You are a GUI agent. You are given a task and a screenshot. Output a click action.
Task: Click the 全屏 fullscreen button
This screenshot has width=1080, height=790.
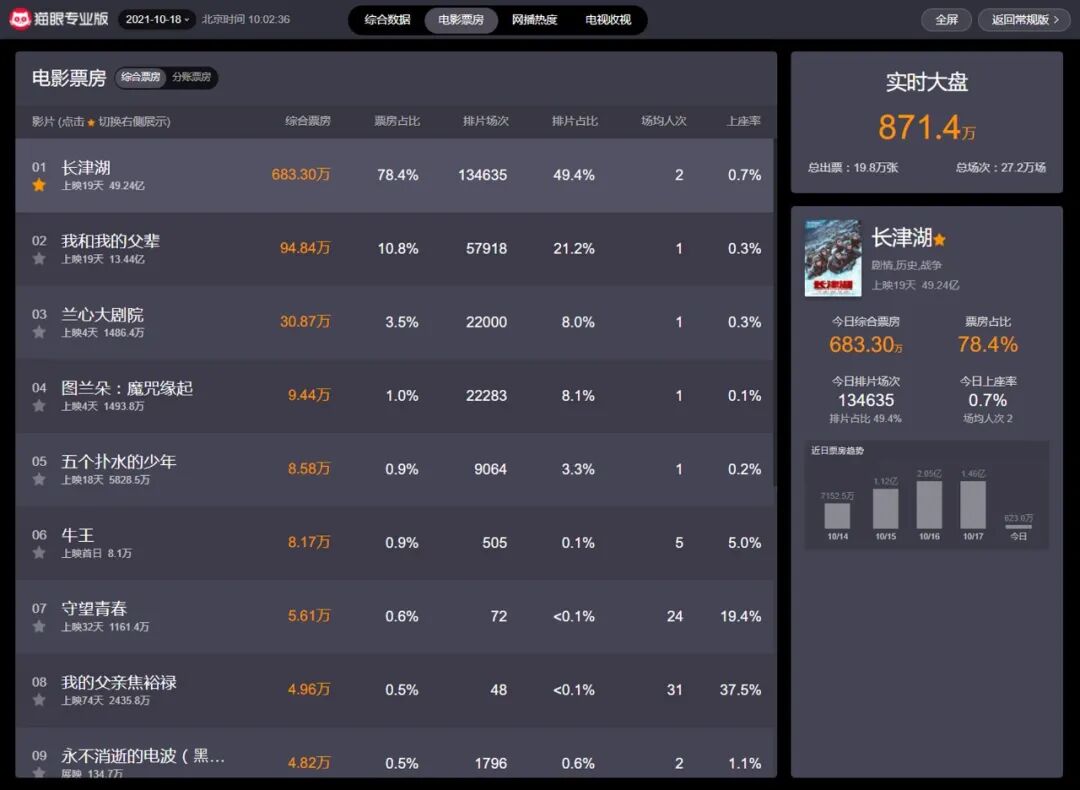click(x=946, y=19)
